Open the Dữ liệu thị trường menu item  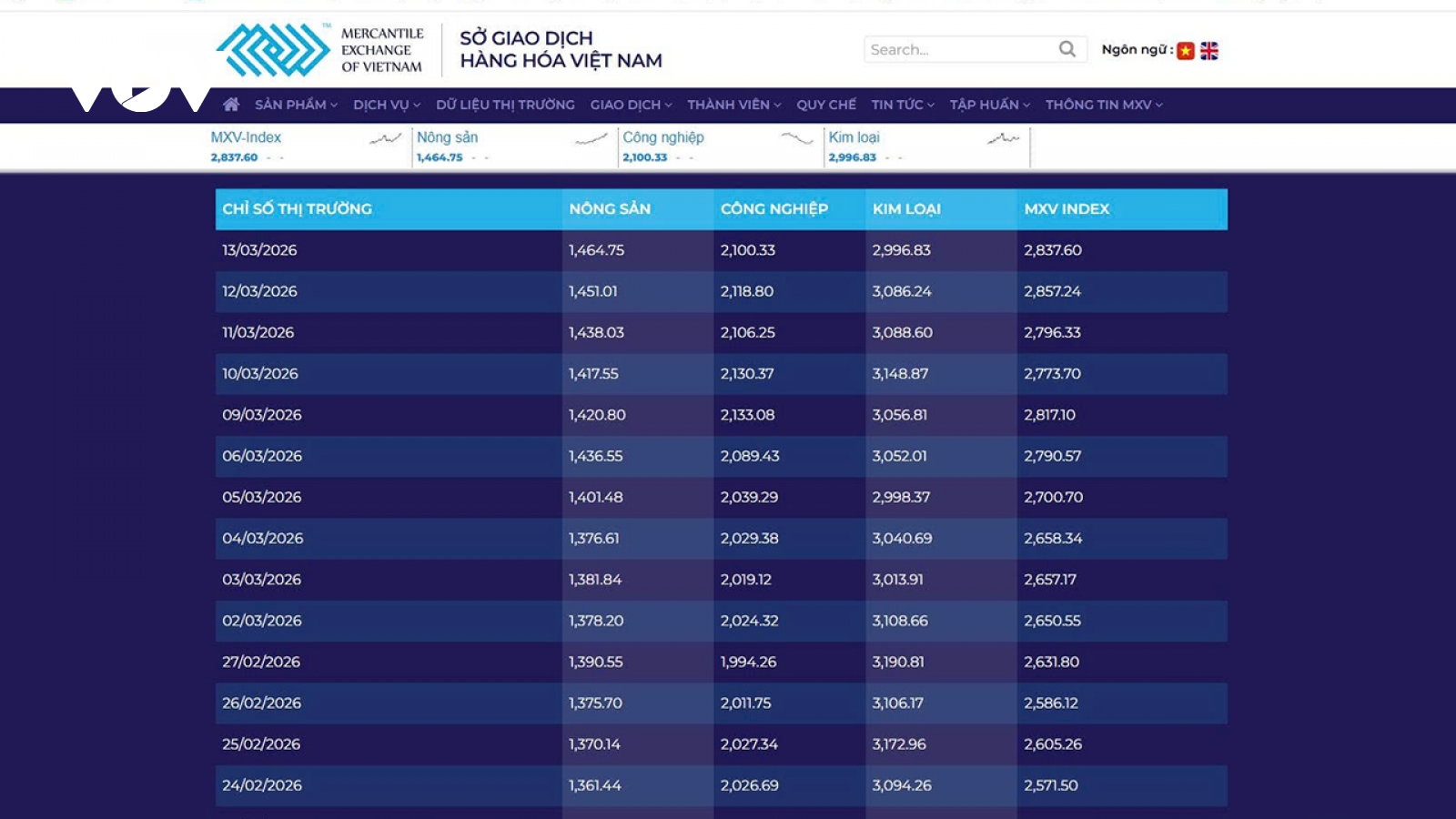505,105
